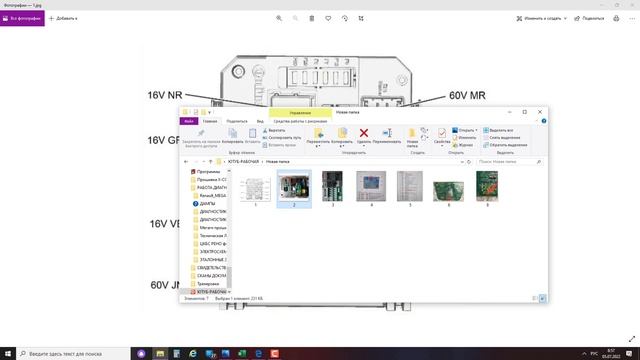Open the Photos more options ellipsis

click(x=632, y=18)
